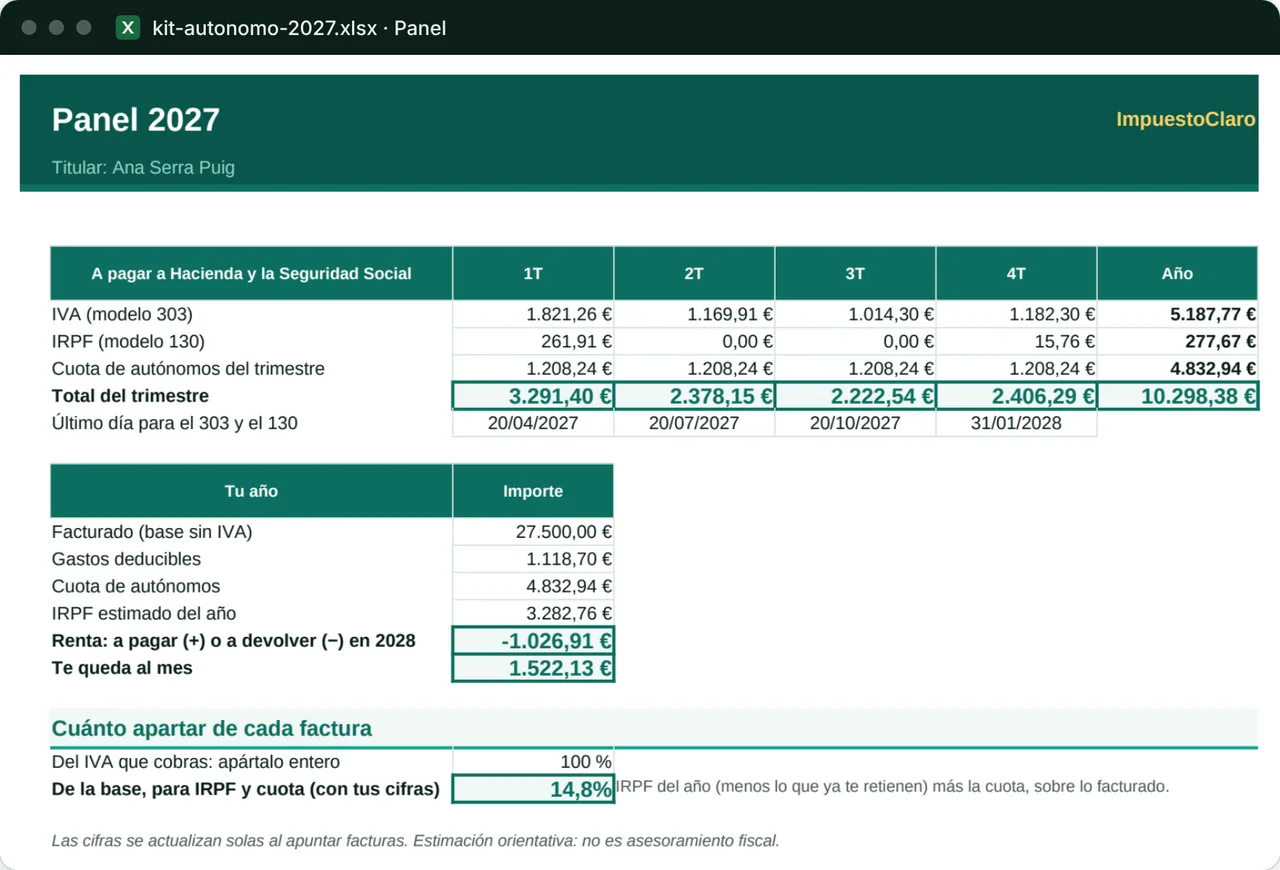Select the 2T column header

(x=694, y=273)
